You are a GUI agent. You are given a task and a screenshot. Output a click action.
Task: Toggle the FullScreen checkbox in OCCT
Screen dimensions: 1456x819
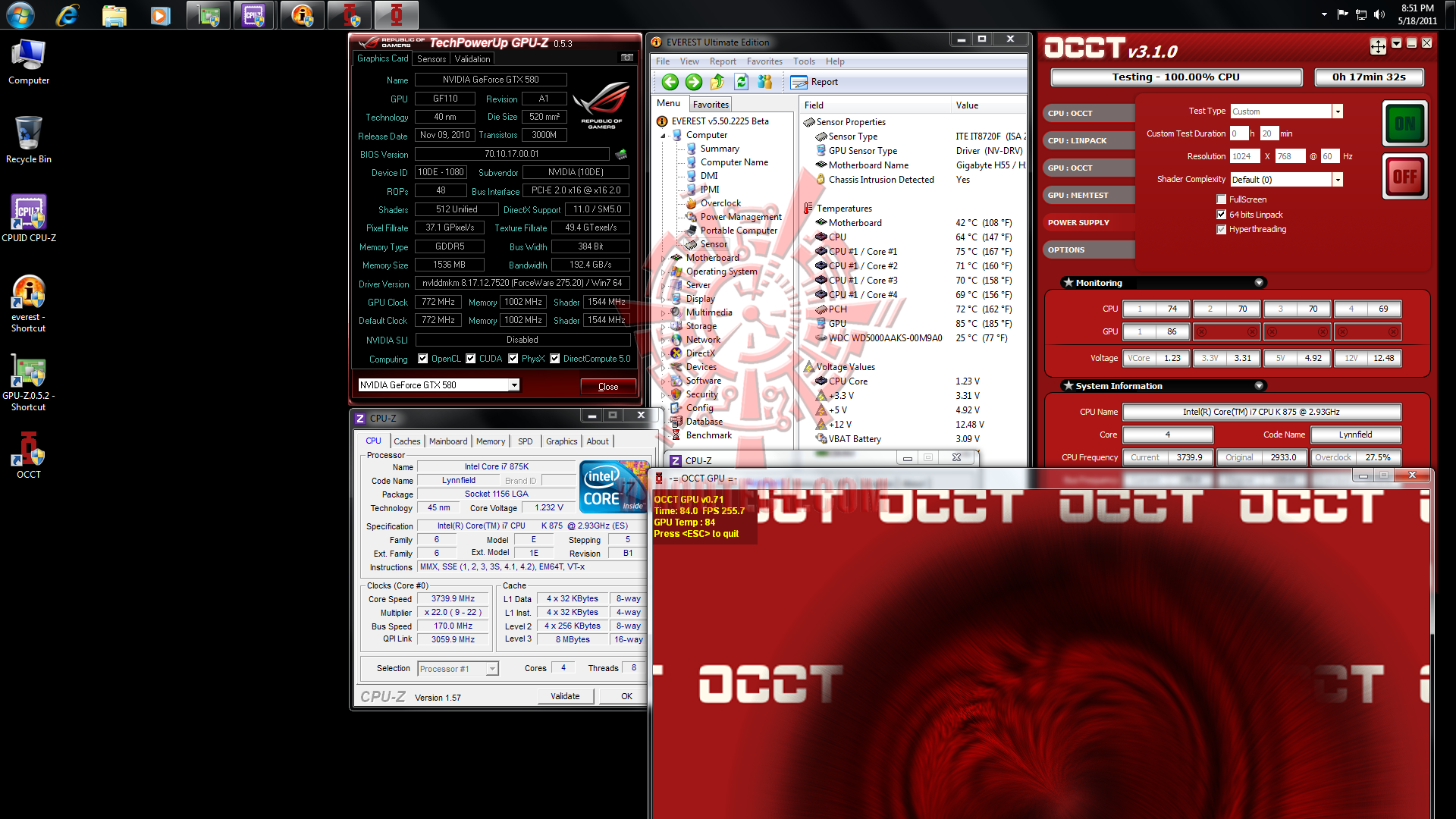[x=1221, y=199]
